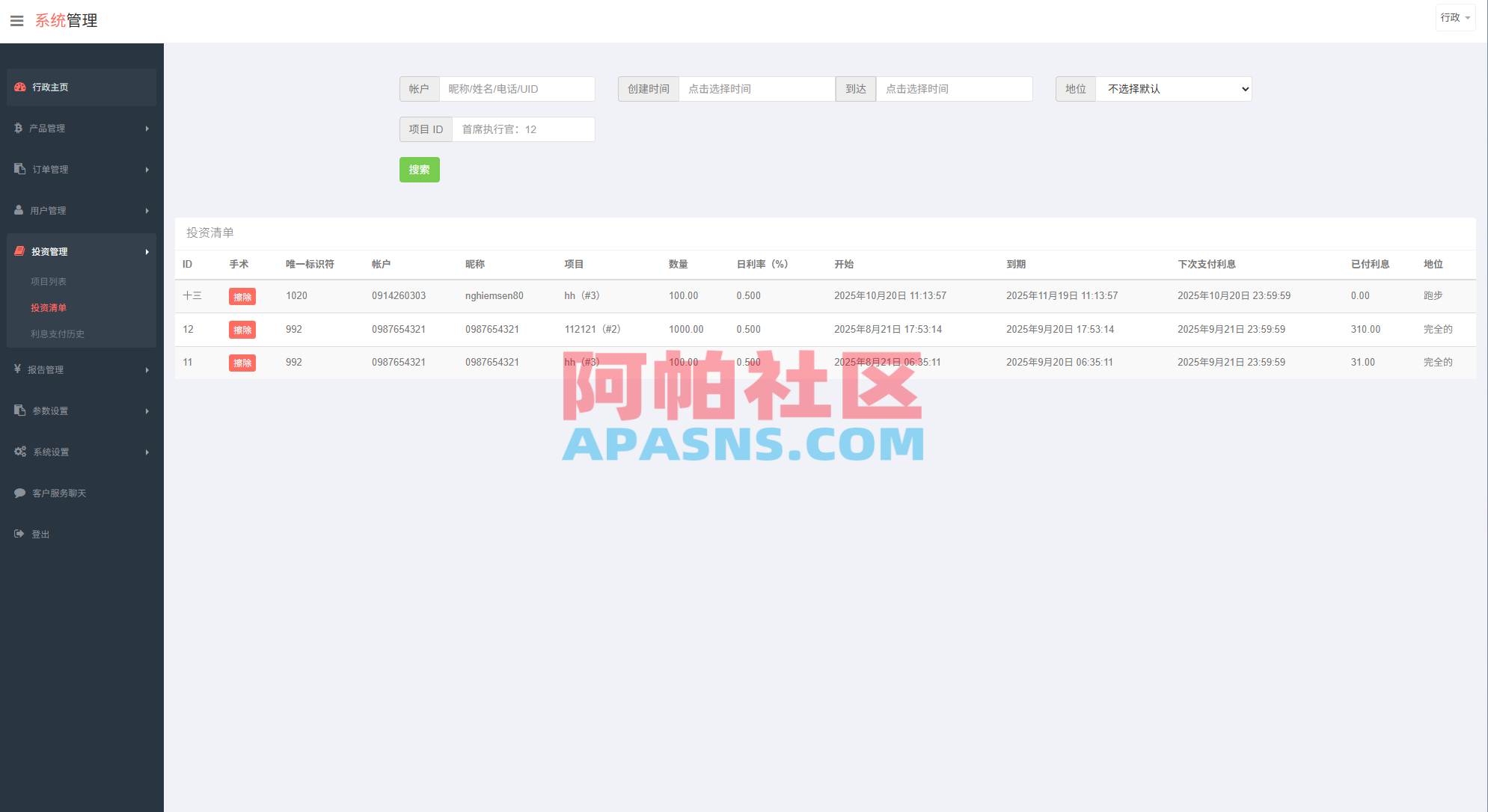Viewport: 1488px width, 812px height.
Task: Open the 地位 dropdown showing 不选择默认
Action: click(1173, 88)
